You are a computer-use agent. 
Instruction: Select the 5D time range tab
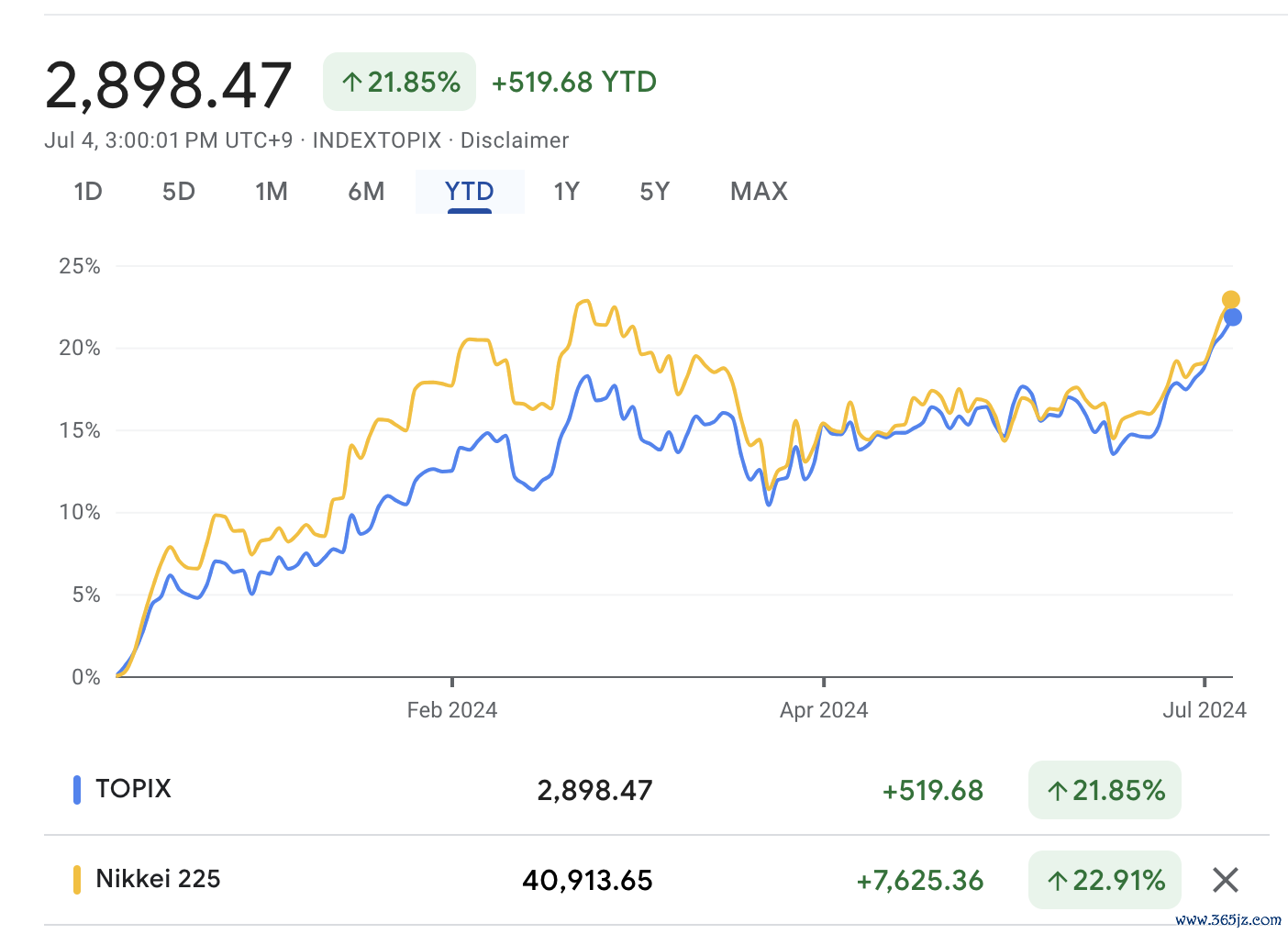(179, 191)
